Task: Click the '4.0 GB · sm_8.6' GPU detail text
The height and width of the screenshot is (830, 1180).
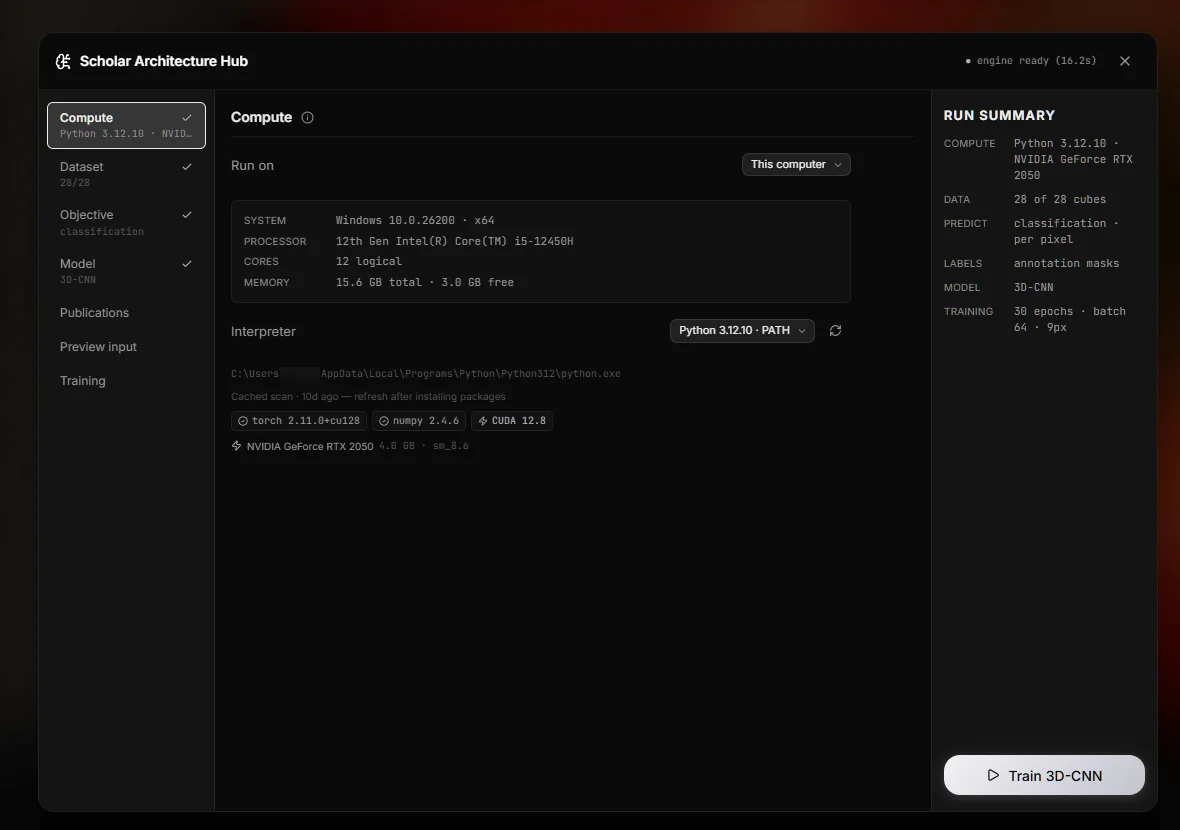Action: (424, 445)
